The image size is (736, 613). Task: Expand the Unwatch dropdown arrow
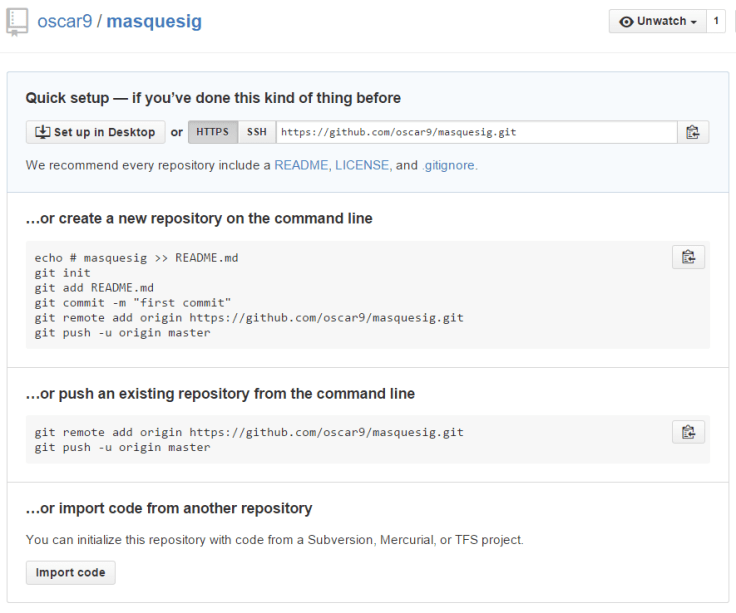[693, 22]
